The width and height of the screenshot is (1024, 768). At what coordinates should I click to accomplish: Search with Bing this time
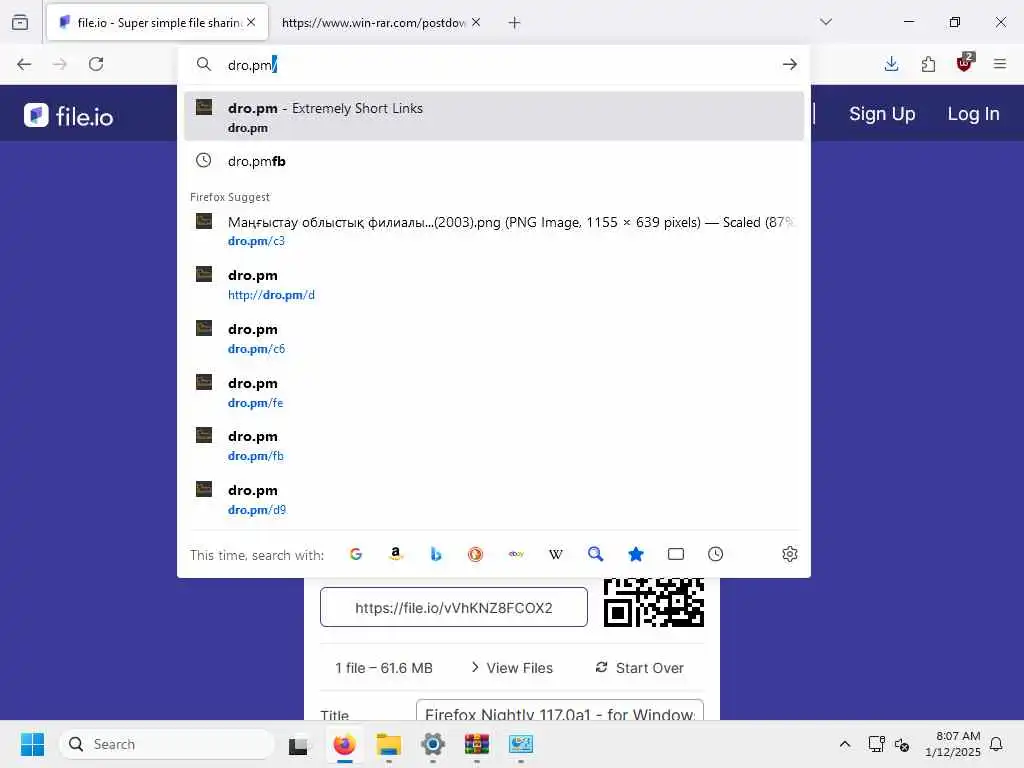coord(436,554)
